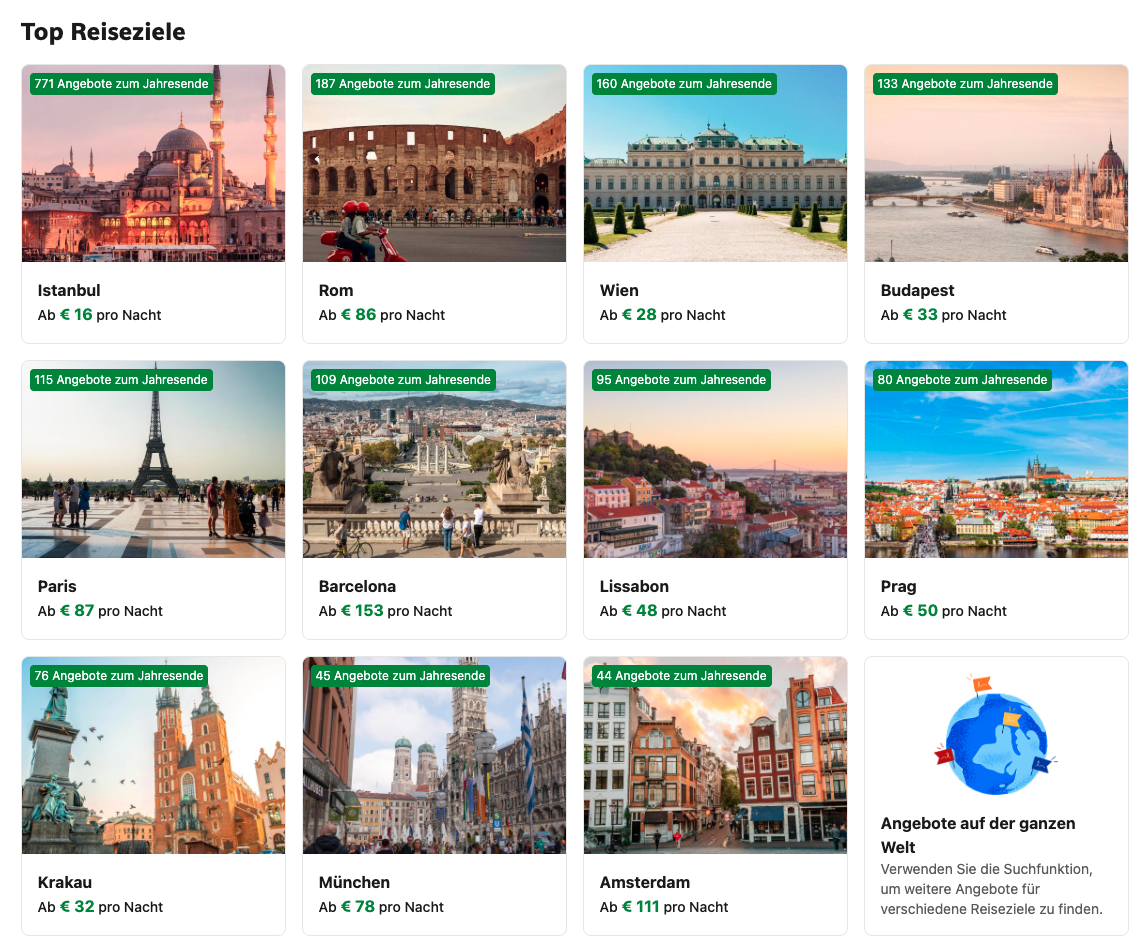This screenshot has height=946, width=1145.
Task: Click the Krakau church photo
Action: tap(153, 755)
